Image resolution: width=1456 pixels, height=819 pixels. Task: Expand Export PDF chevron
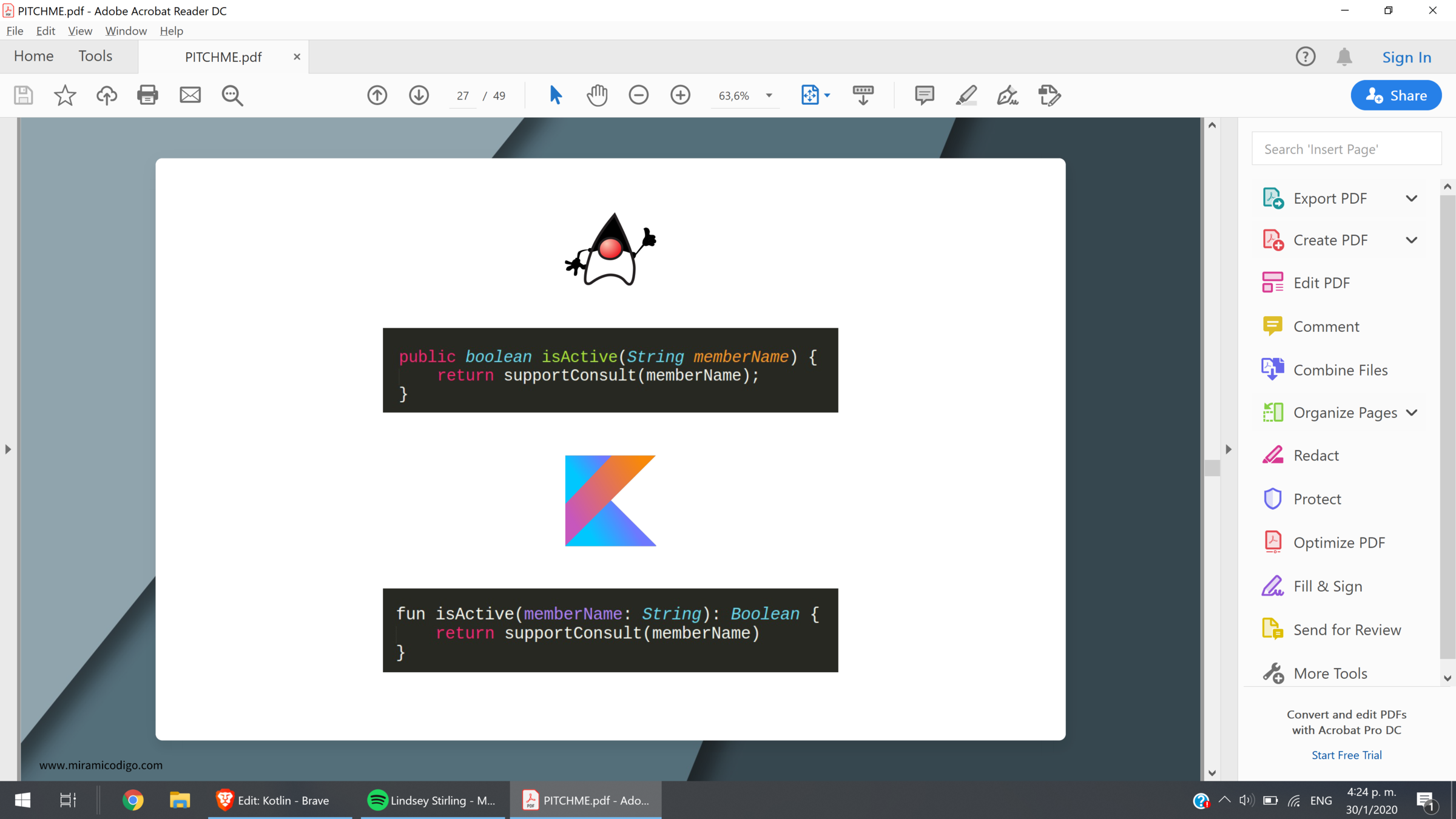(x=1411, y=198)
